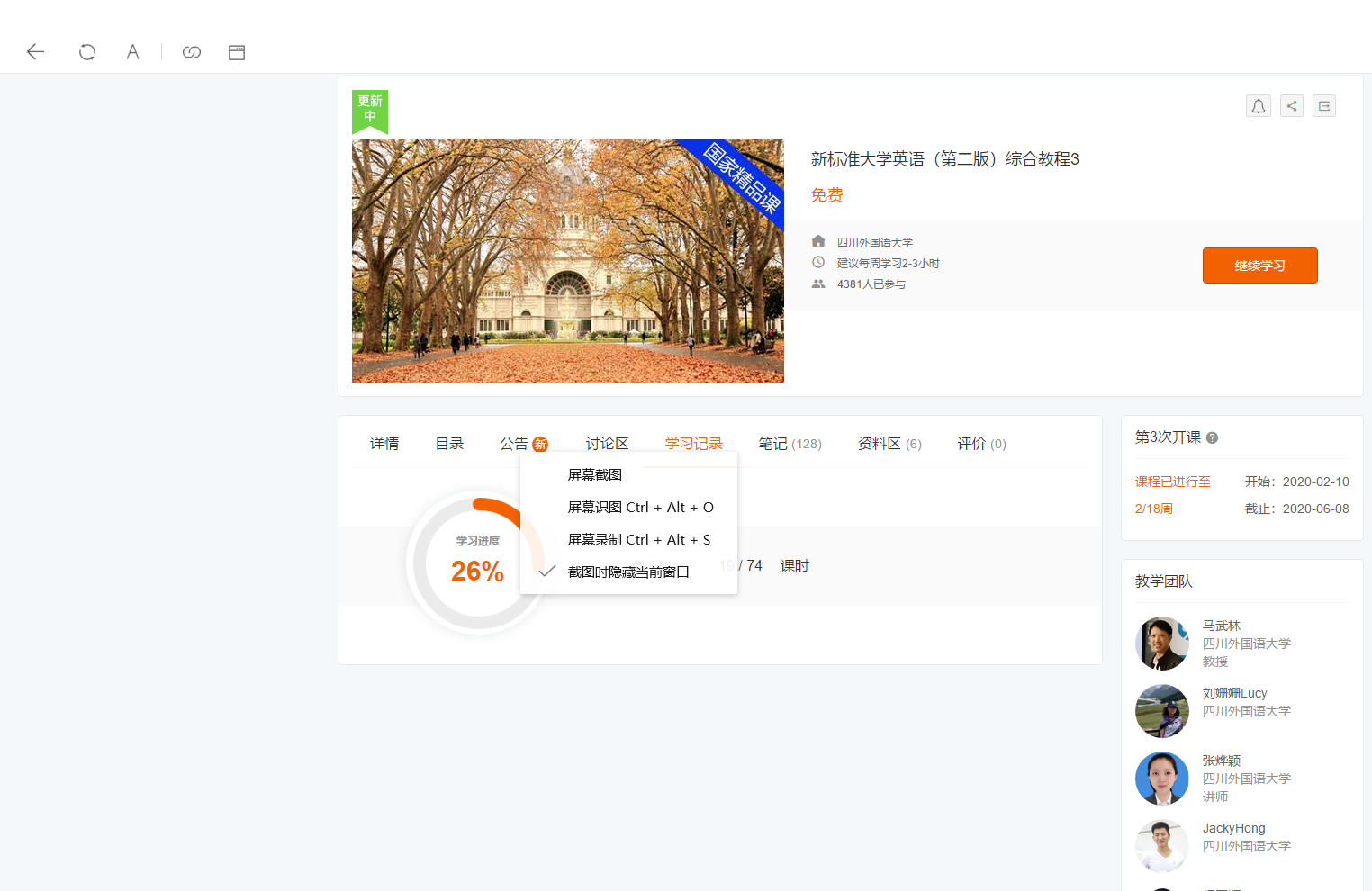
Task: Open help for 第3次开课 question mark icon
Action: pyautogui.click(x=1213, y=438)
